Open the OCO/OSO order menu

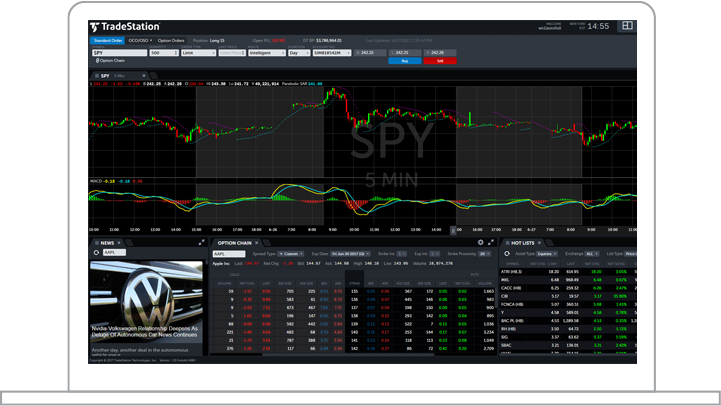click(x=140, y=40)
